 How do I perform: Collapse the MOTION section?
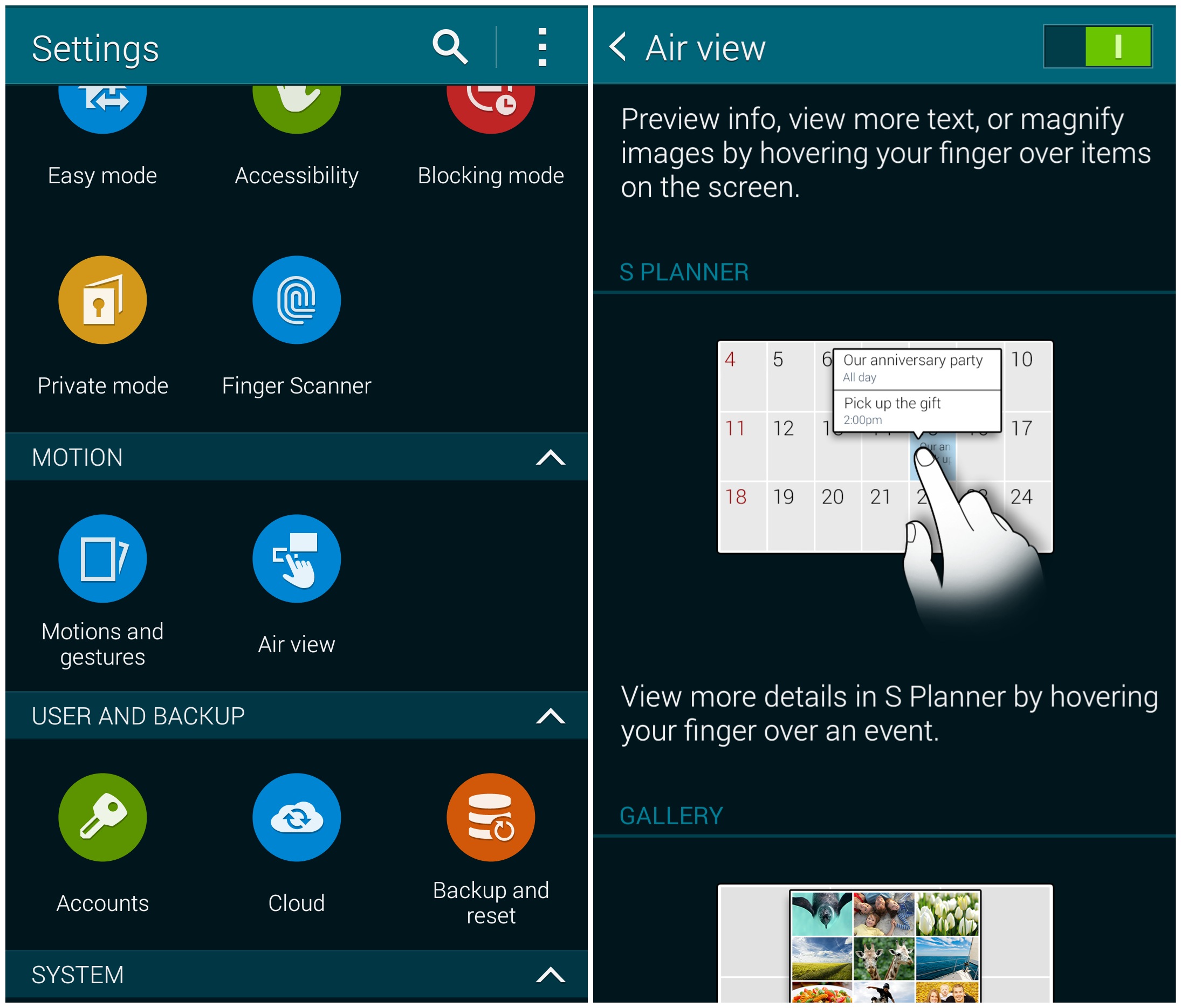tap(550, 458)
